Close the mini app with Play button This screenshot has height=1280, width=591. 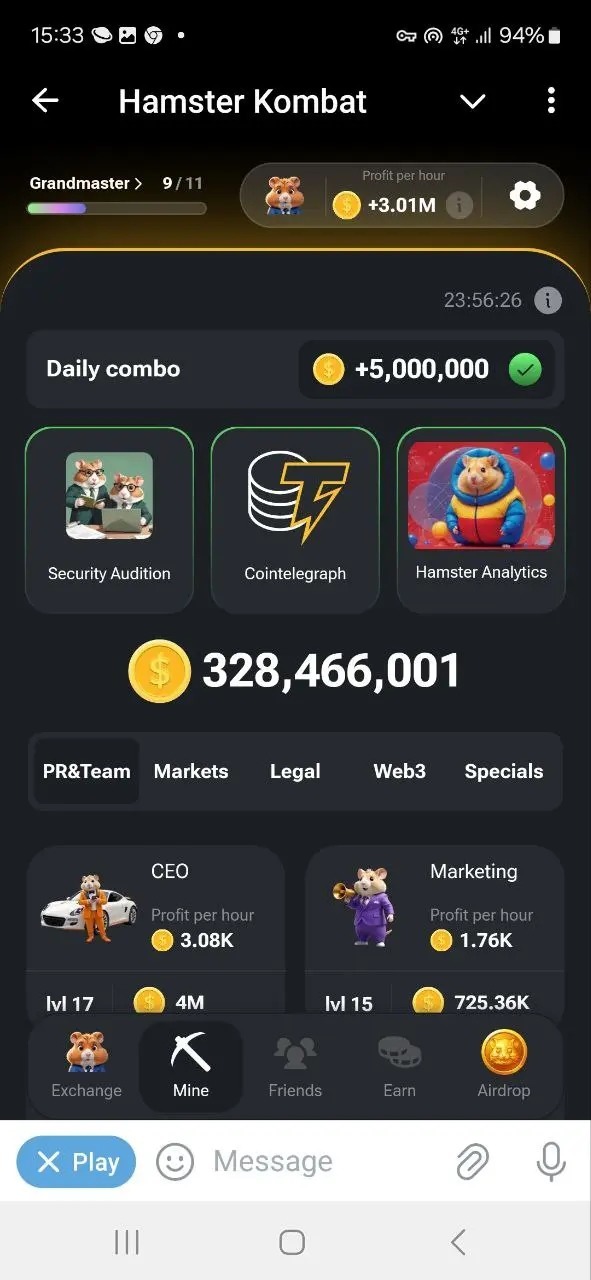tap(76, 1162)
